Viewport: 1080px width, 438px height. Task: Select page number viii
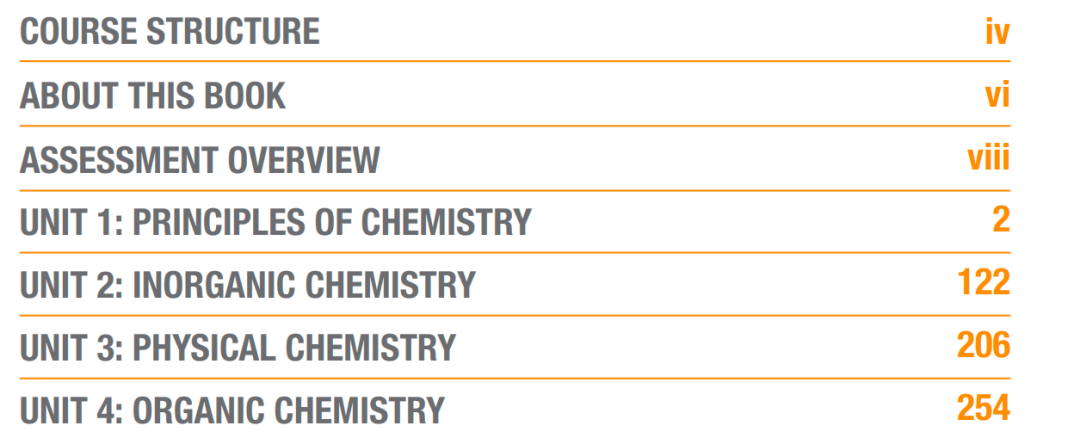(989, 158)
